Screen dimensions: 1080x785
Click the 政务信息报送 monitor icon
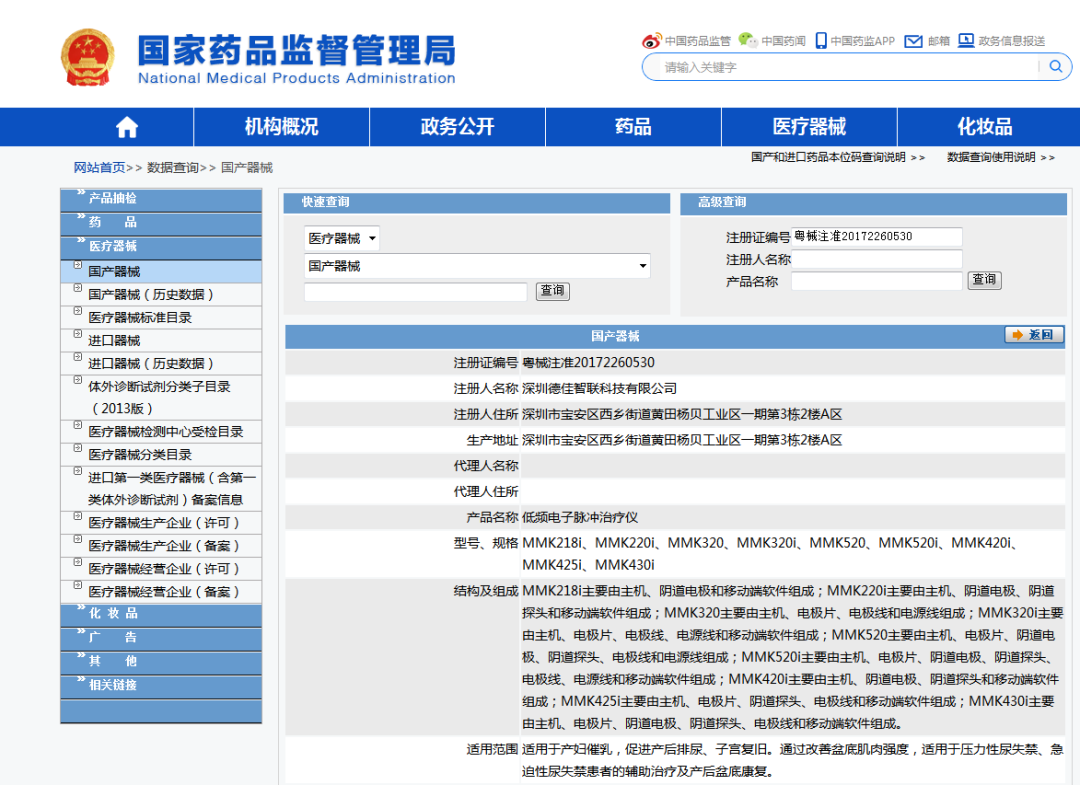[x=965, y=41]
